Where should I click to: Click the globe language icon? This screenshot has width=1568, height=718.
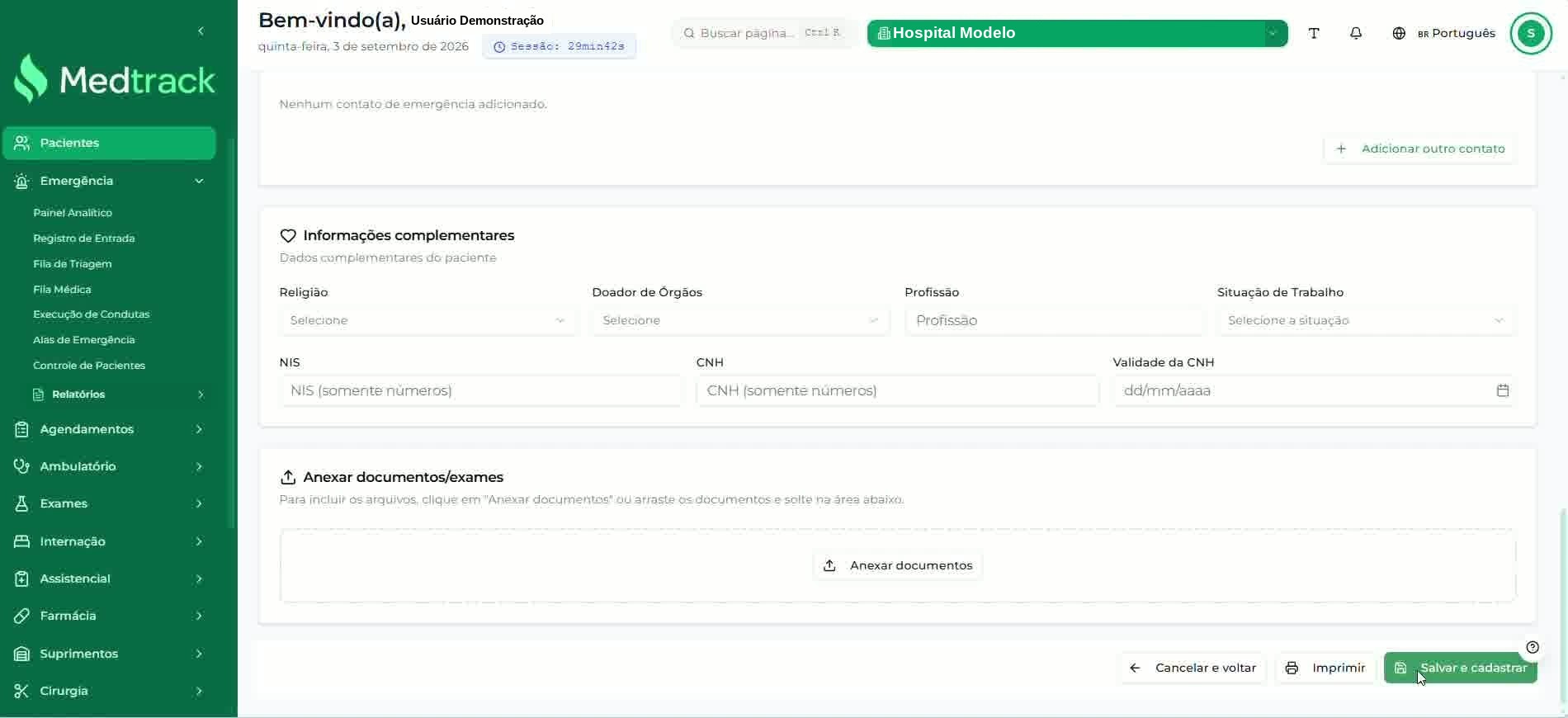1399,33
